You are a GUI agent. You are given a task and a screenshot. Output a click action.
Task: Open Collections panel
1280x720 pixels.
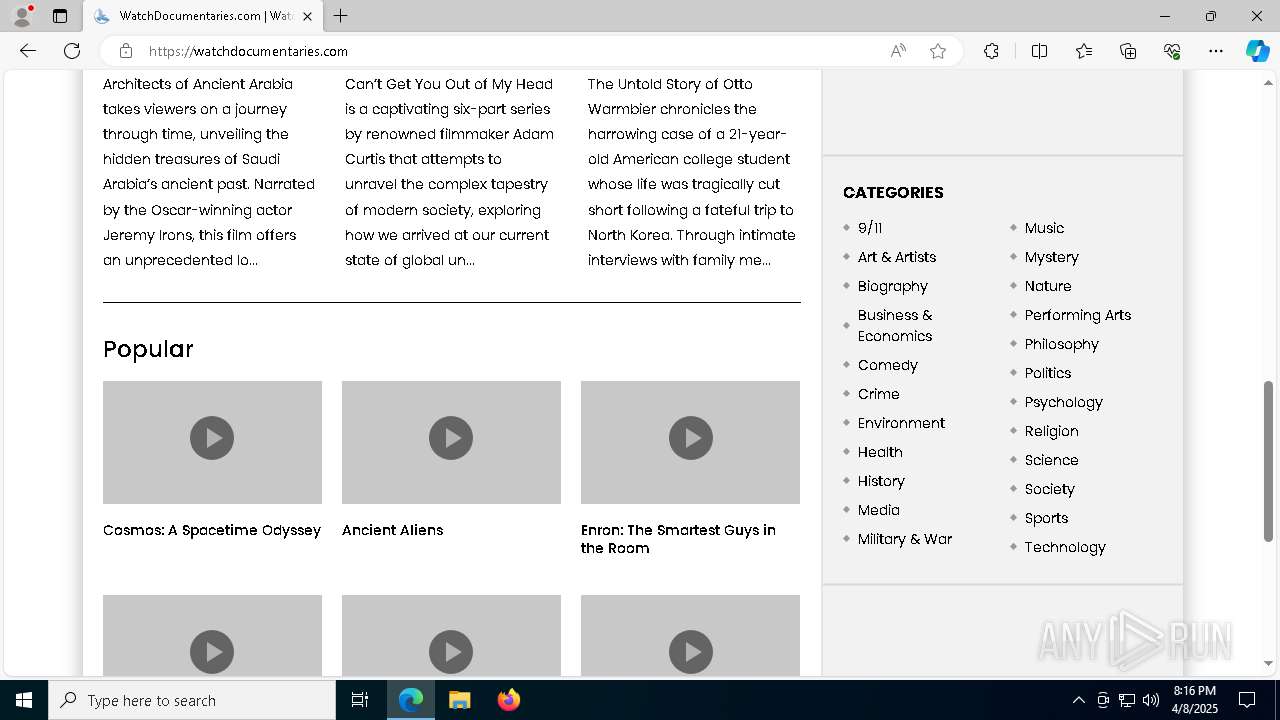tap(1128, 51)
